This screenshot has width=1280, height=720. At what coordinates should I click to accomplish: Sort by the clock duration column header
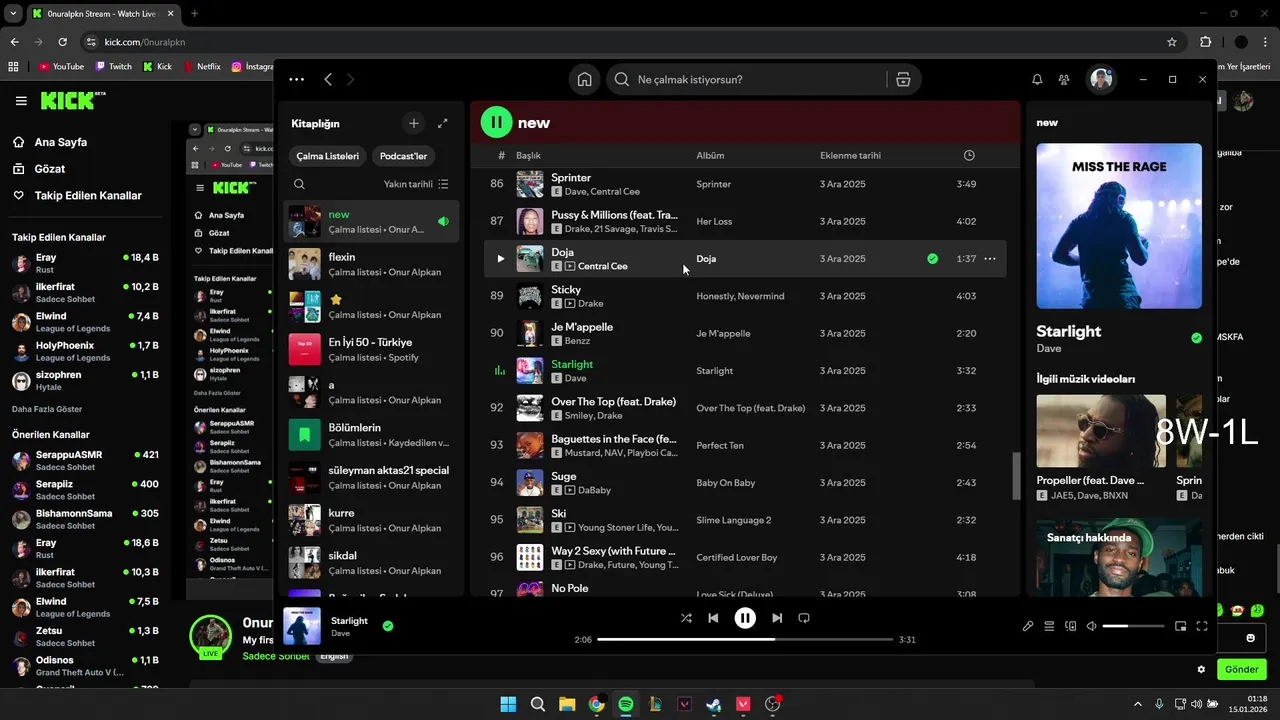(x=969, y=155)
